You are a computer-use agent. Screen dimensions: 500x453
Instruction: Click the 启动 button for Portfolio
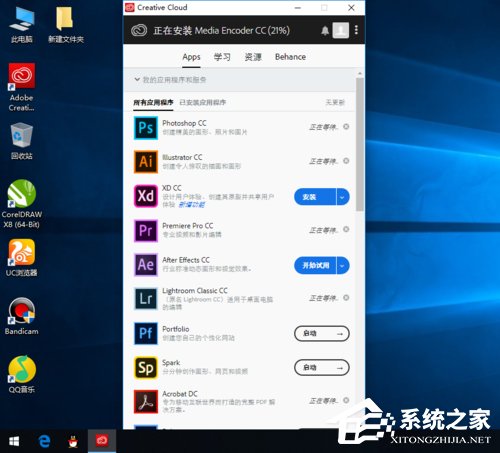point(322,334)
